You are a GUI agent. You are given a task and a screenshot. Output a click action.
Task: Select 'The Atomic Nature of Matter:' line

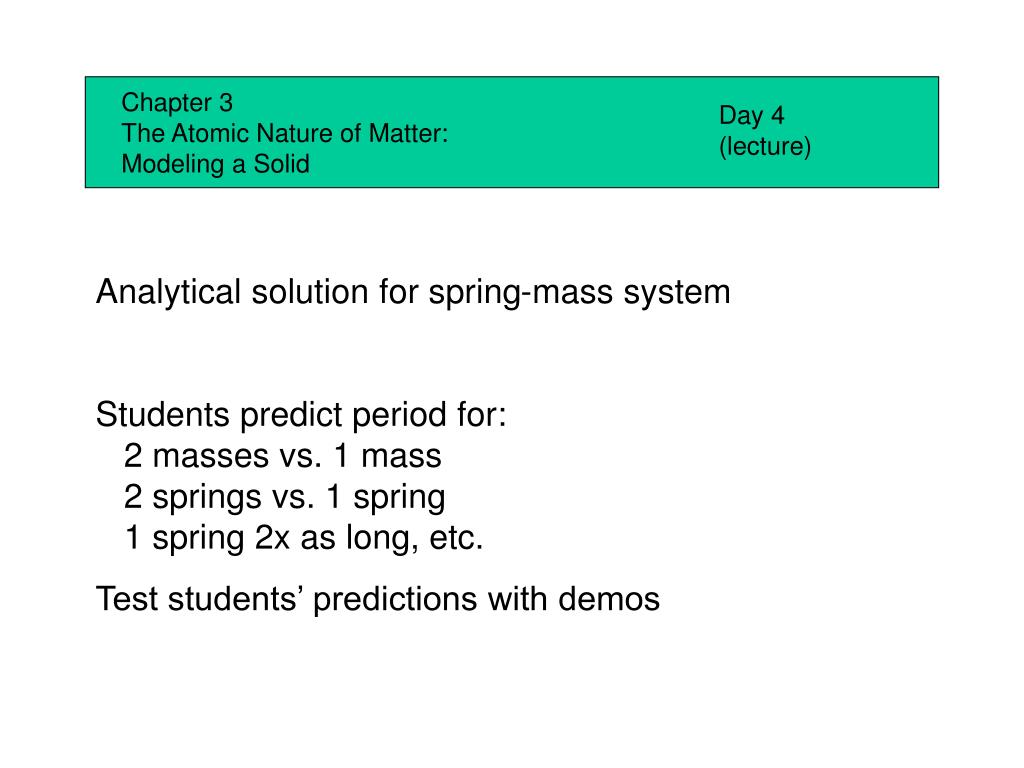285,133
